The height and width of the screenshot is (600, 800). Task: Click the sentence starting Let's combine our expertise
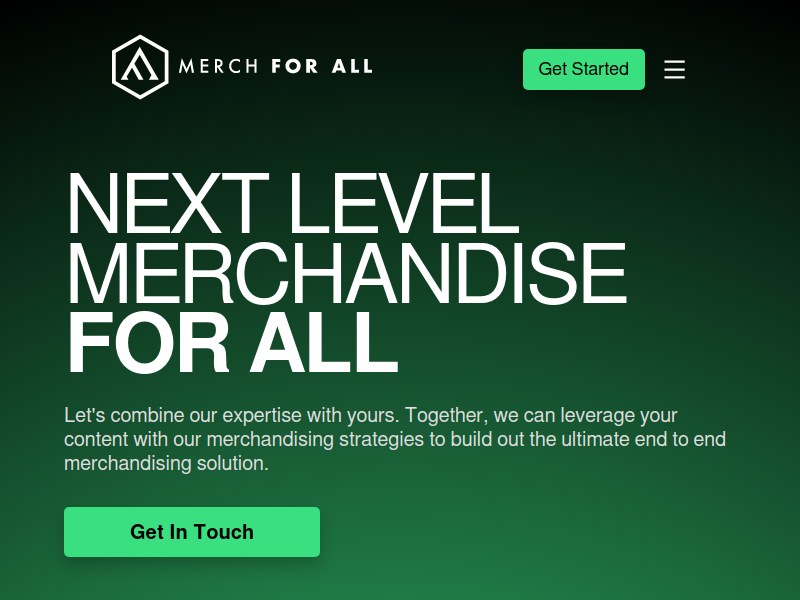tap(232, 415)
